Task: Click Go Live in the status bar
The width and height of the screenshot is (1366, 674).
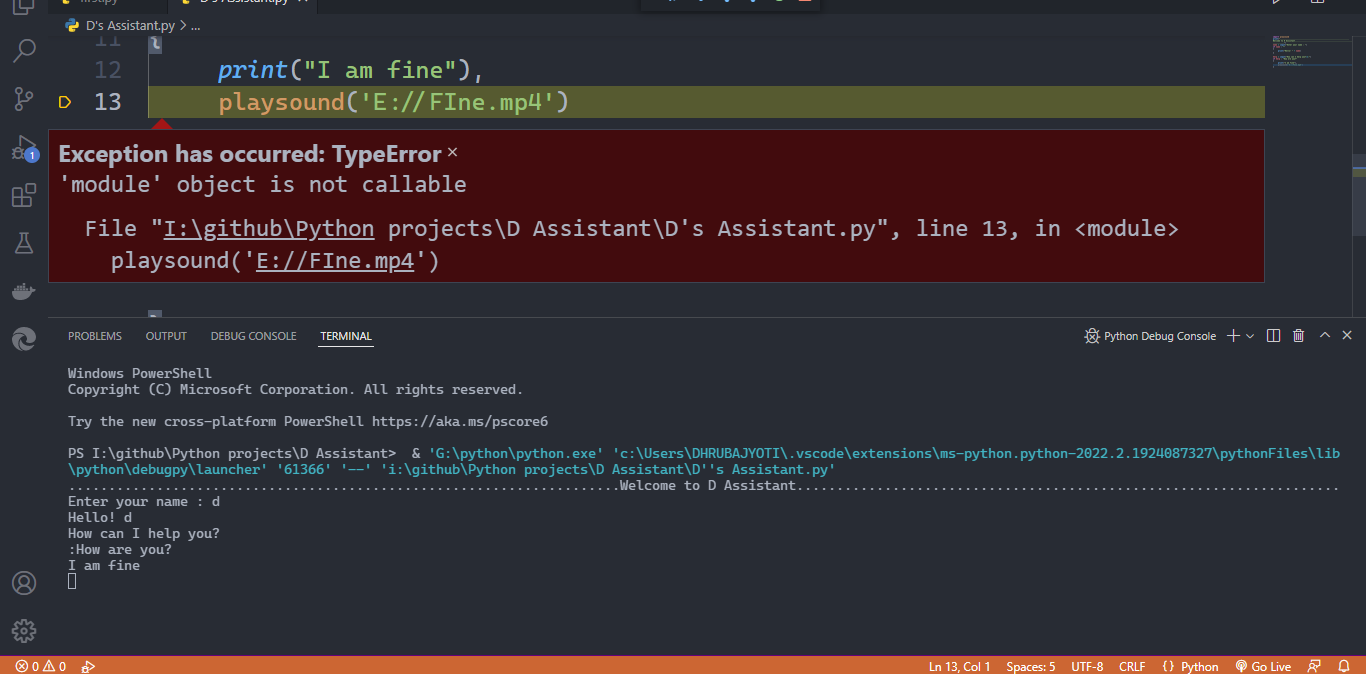Action: click(1263, 665)
